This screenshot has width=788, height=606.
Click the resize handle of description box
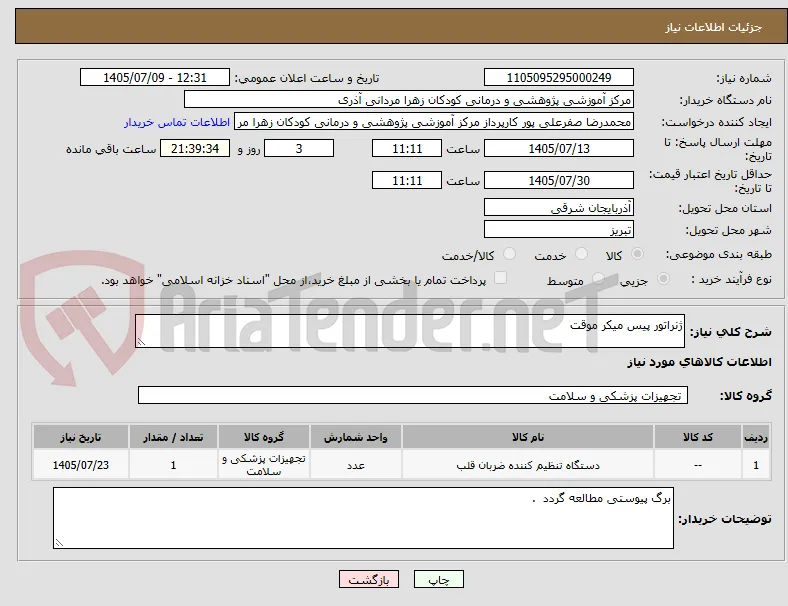[x=142, y=342]
